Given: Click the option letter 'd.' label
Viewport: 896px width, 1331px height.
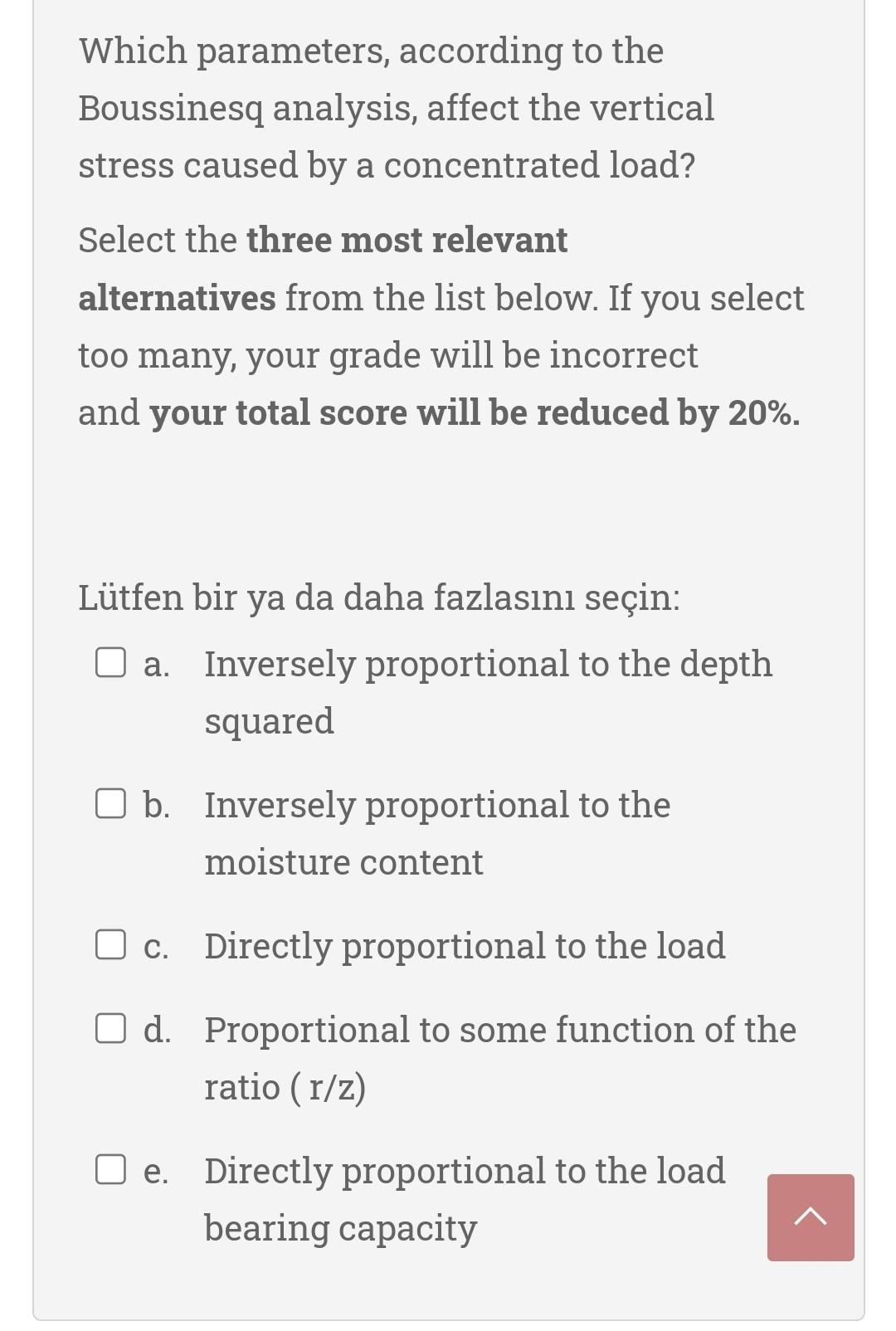Looking at the screenshot, I should click(157, 1031).
